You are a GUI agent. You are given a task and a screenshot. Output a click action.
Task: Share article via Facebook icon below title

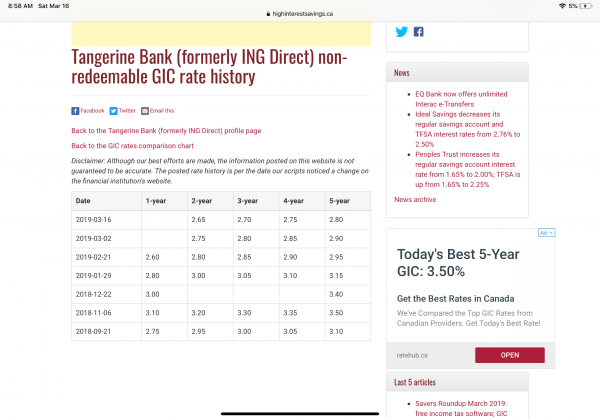[x=75, y=111]
